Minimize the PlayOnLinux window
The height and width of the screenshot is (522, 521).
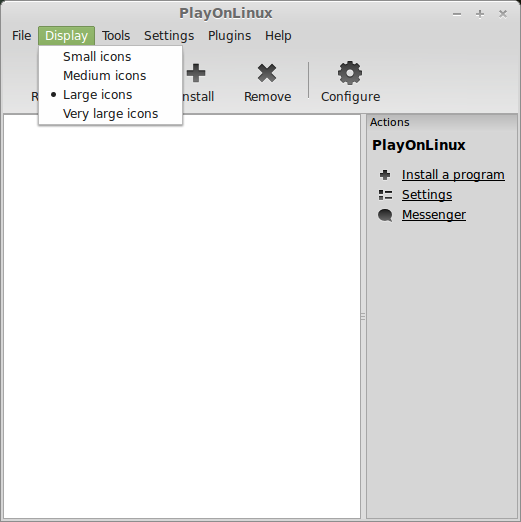pyautogui.click(x=457, y=14)
